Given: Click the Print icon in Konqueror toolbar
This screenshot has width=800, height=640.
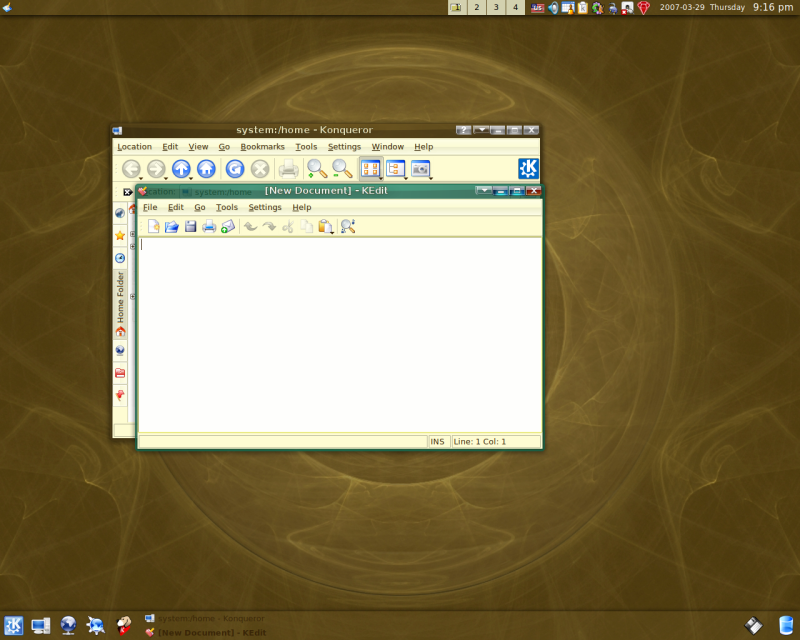Looking at the screenshot, I should (x=288, y=169).
